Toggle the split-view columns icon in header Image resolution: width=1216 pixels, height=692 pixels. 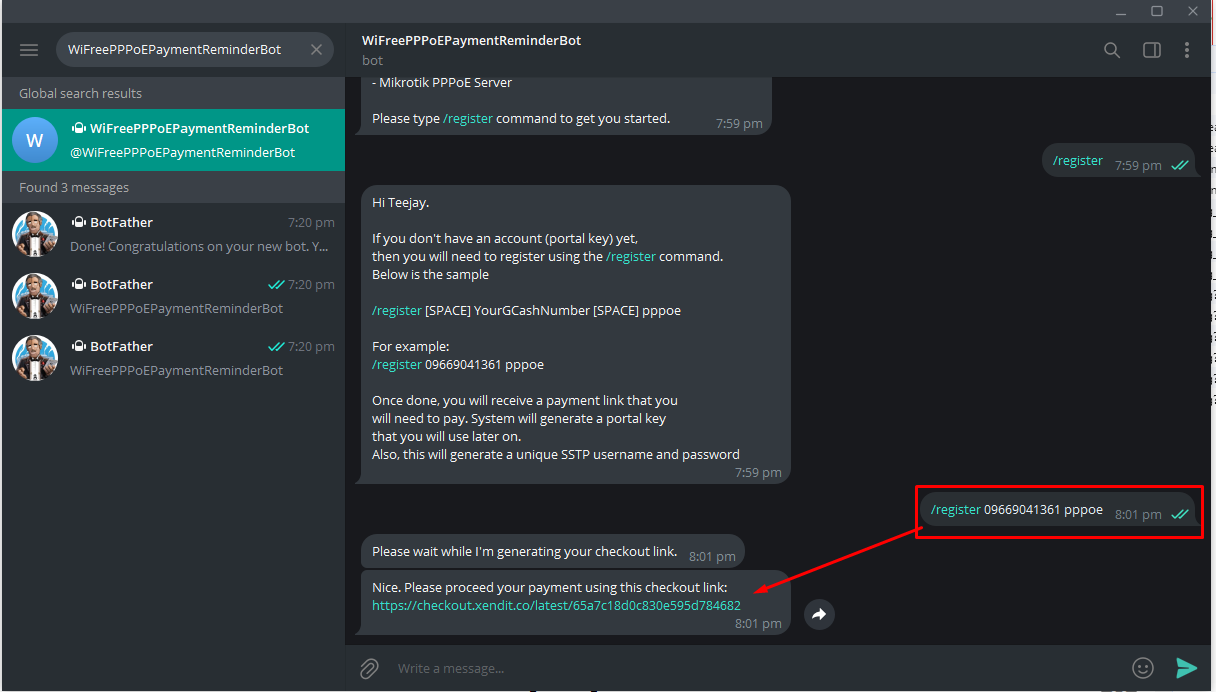point(1150,49)
